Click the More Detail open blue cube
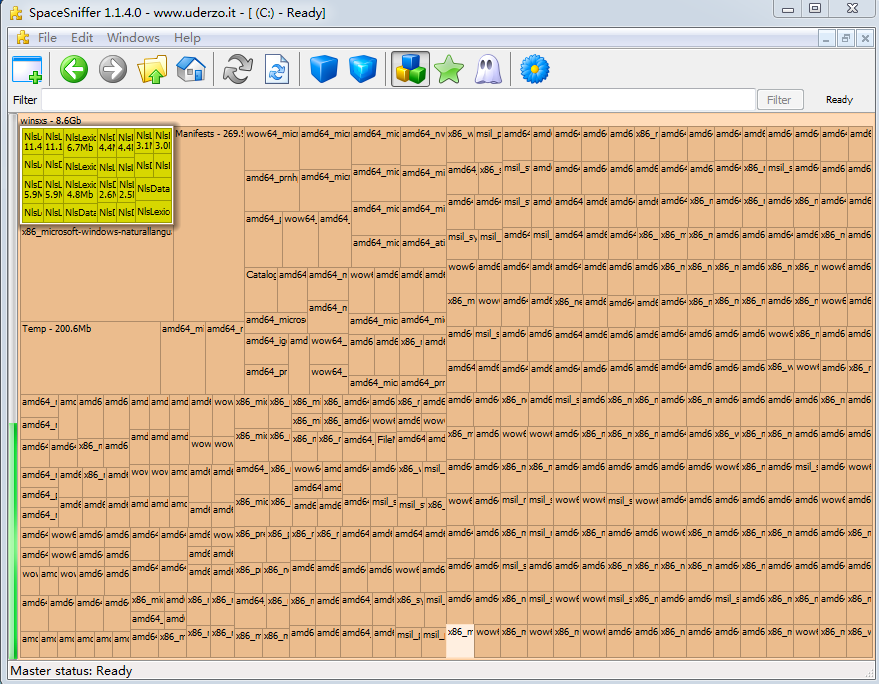Screen dimensions: 879x684 coord(363,70)
